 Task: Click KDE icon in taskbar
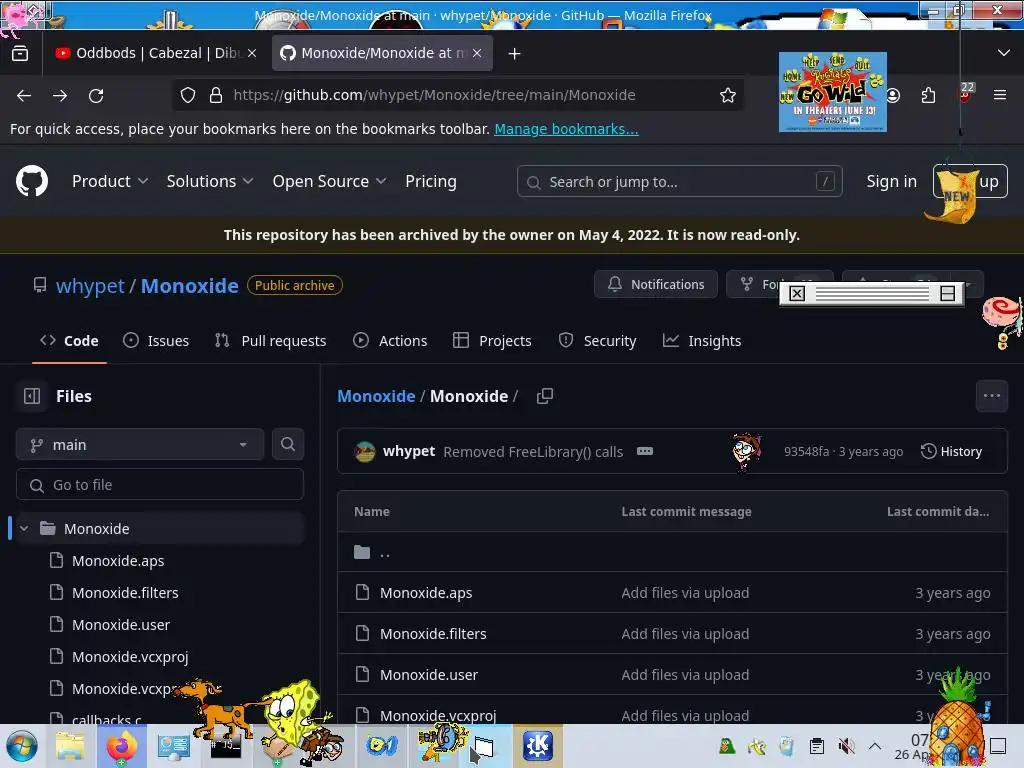(x=538, y=746)
